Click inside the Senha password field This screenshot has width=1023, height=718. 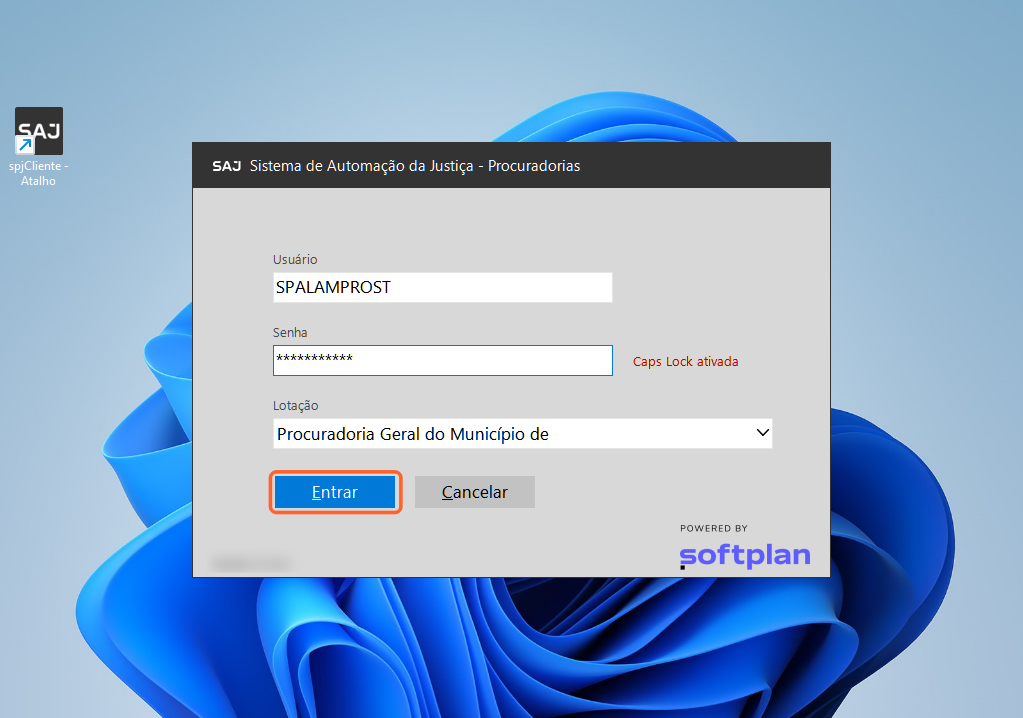[x=442, y=361]
